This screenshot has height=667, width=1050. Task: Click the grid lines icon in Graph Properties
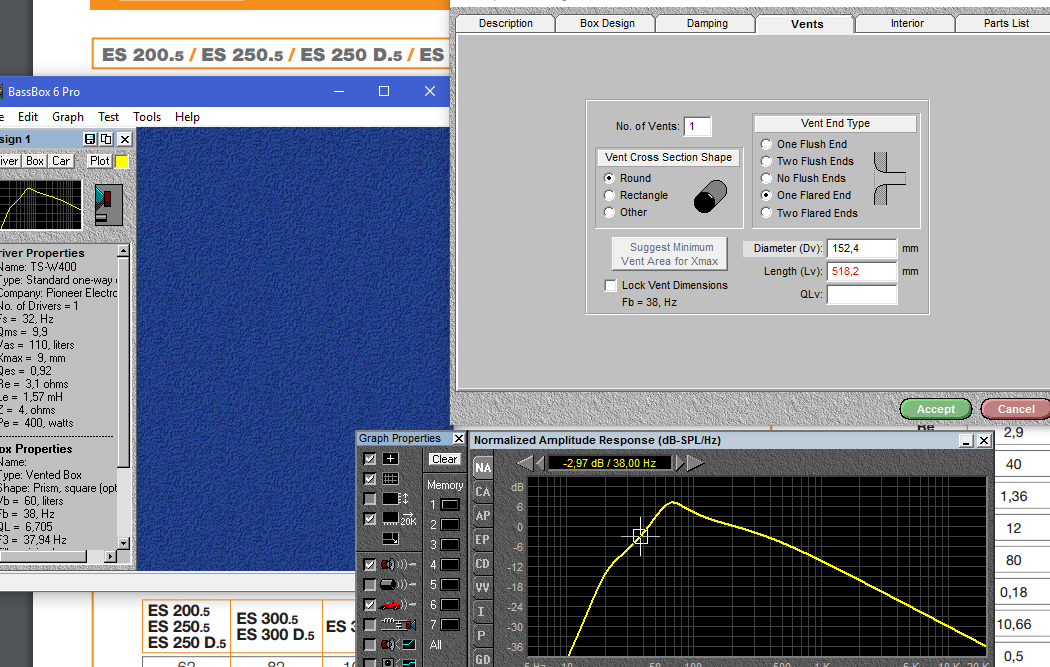(x=390, y=479)
